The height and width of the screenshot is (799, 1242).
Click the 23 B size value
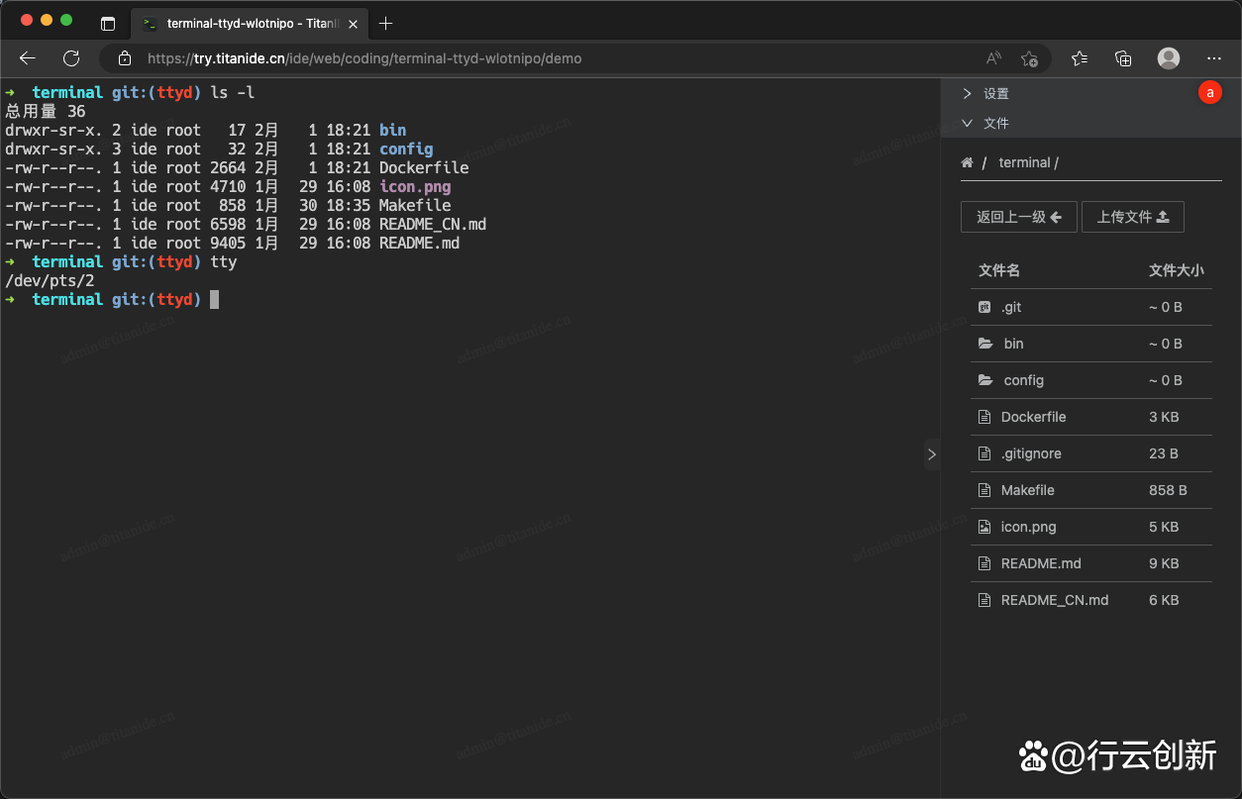click(x=1164, y=453)
